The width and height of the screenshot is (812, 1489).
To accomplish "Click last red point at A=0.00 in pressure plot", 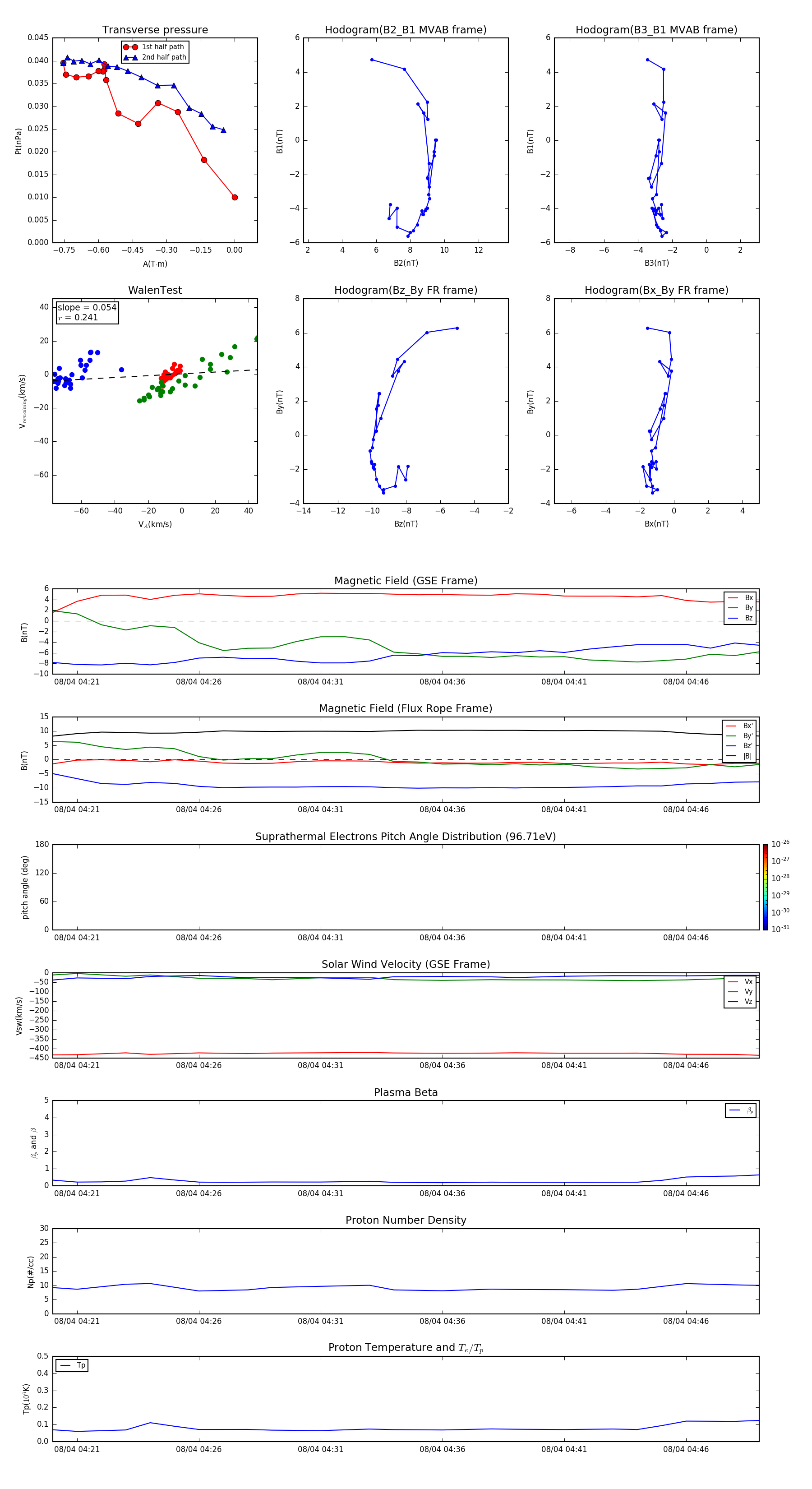I will [235, 197].
